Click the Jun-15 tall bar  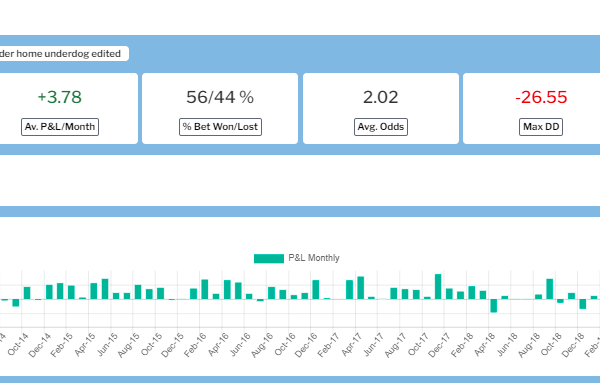pyautogui.click(x=105, y=289)
